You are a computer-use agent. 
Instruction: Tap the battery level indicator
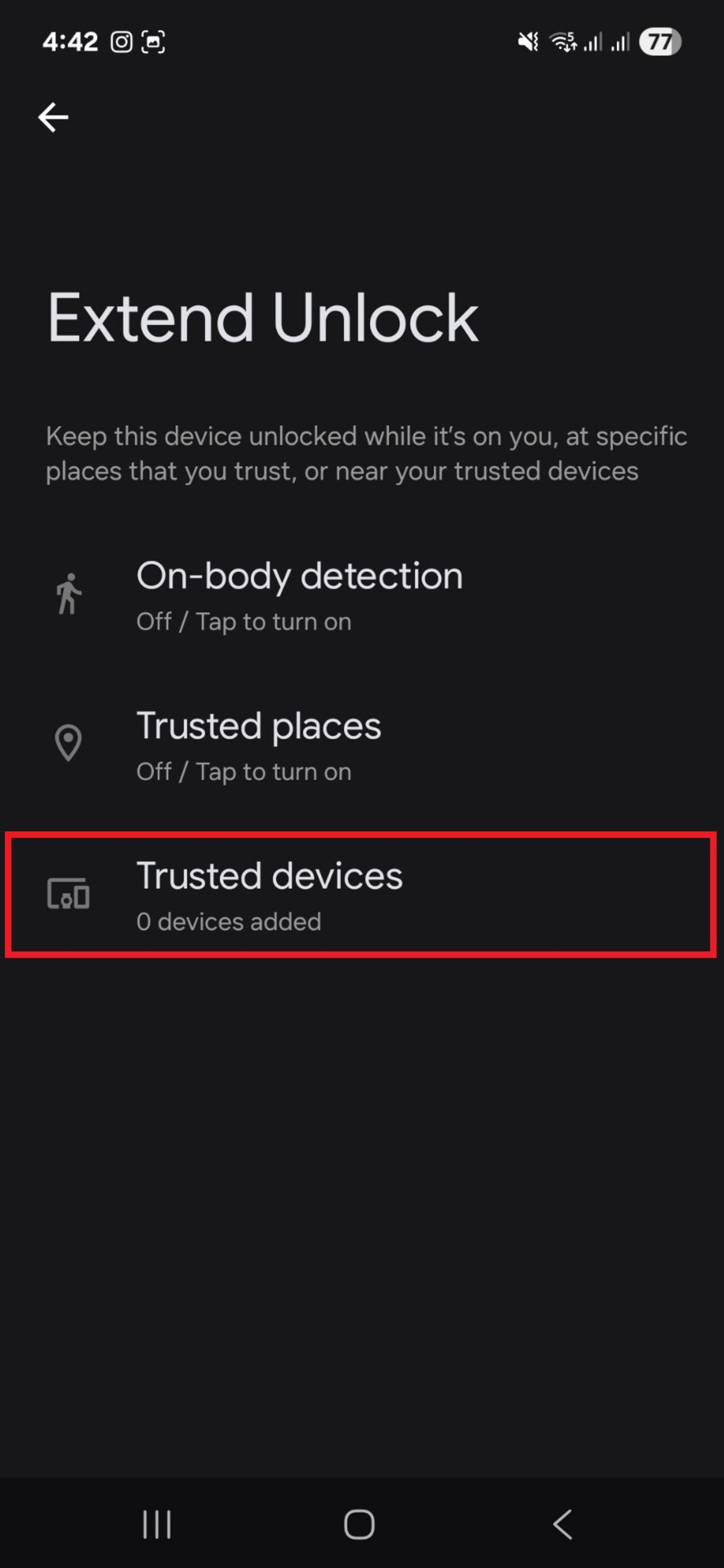(x=660, y=42)
